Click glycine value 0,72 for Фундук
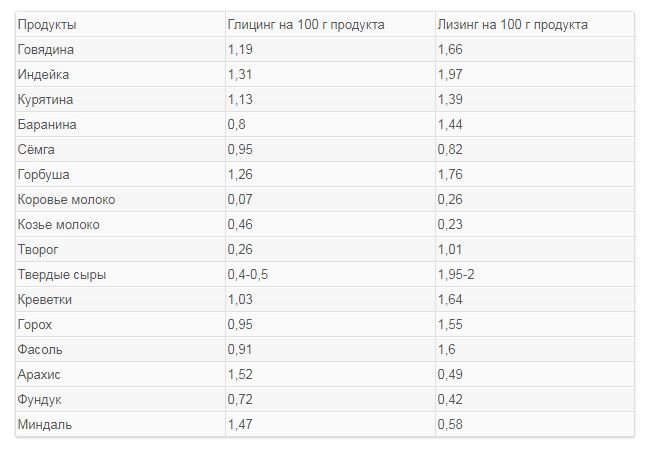This screenshot has height=456, width=645. pos(240,399)
